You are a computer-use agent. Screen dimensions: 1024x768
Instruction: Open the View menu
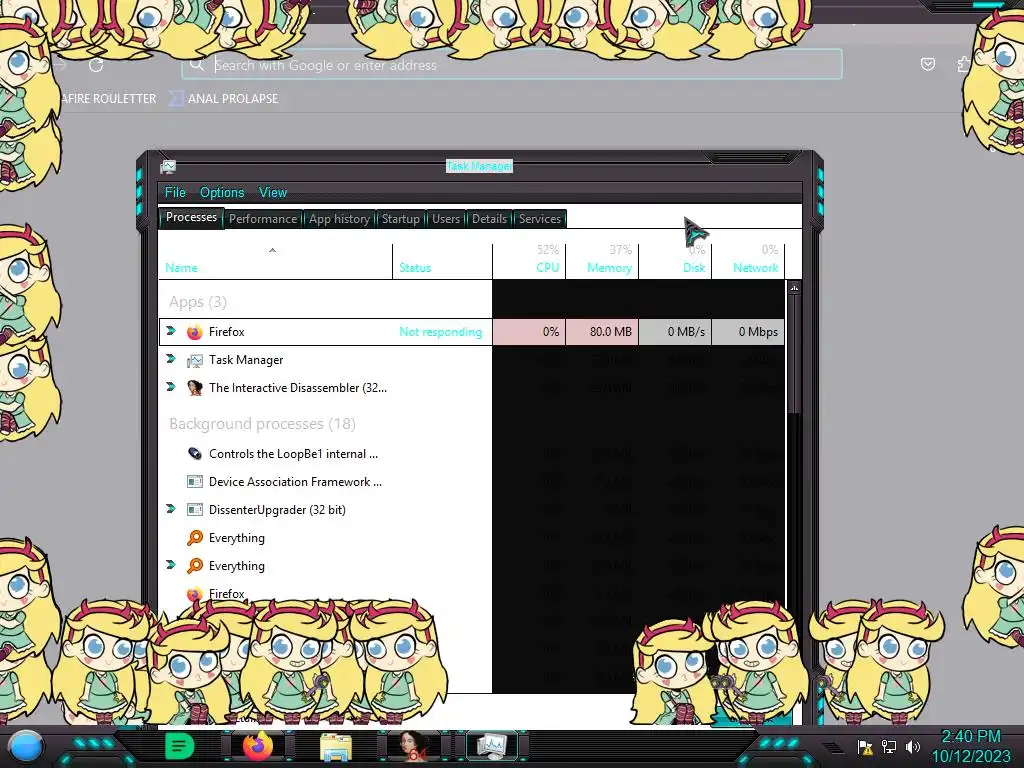tap(273, 193)
